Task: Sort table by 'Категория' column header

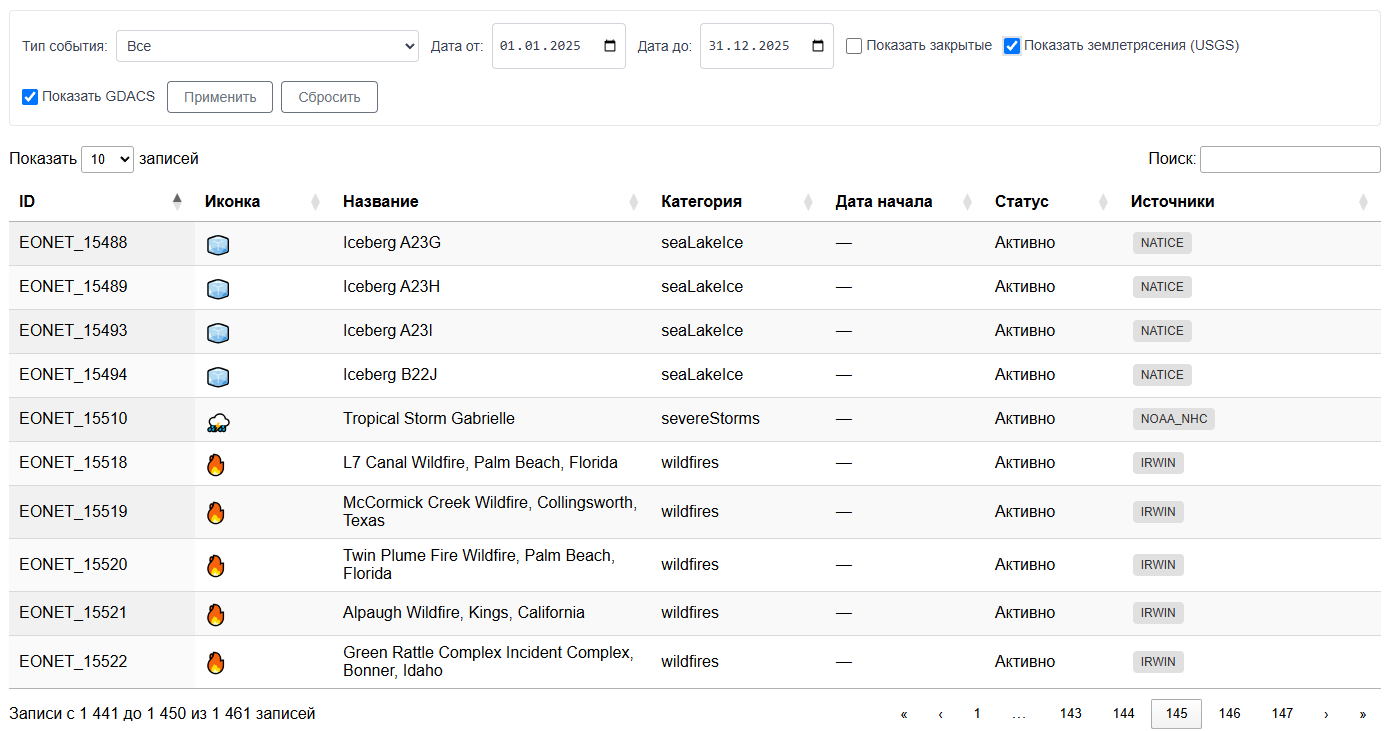Action: tap(701, 201)
